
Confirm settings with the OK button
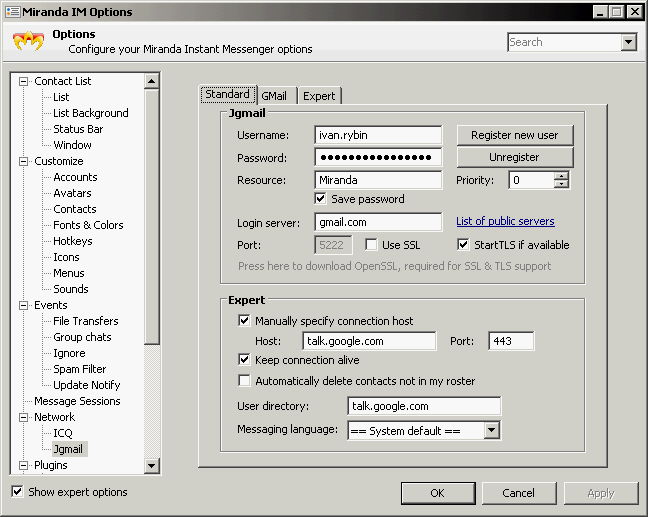438,493
